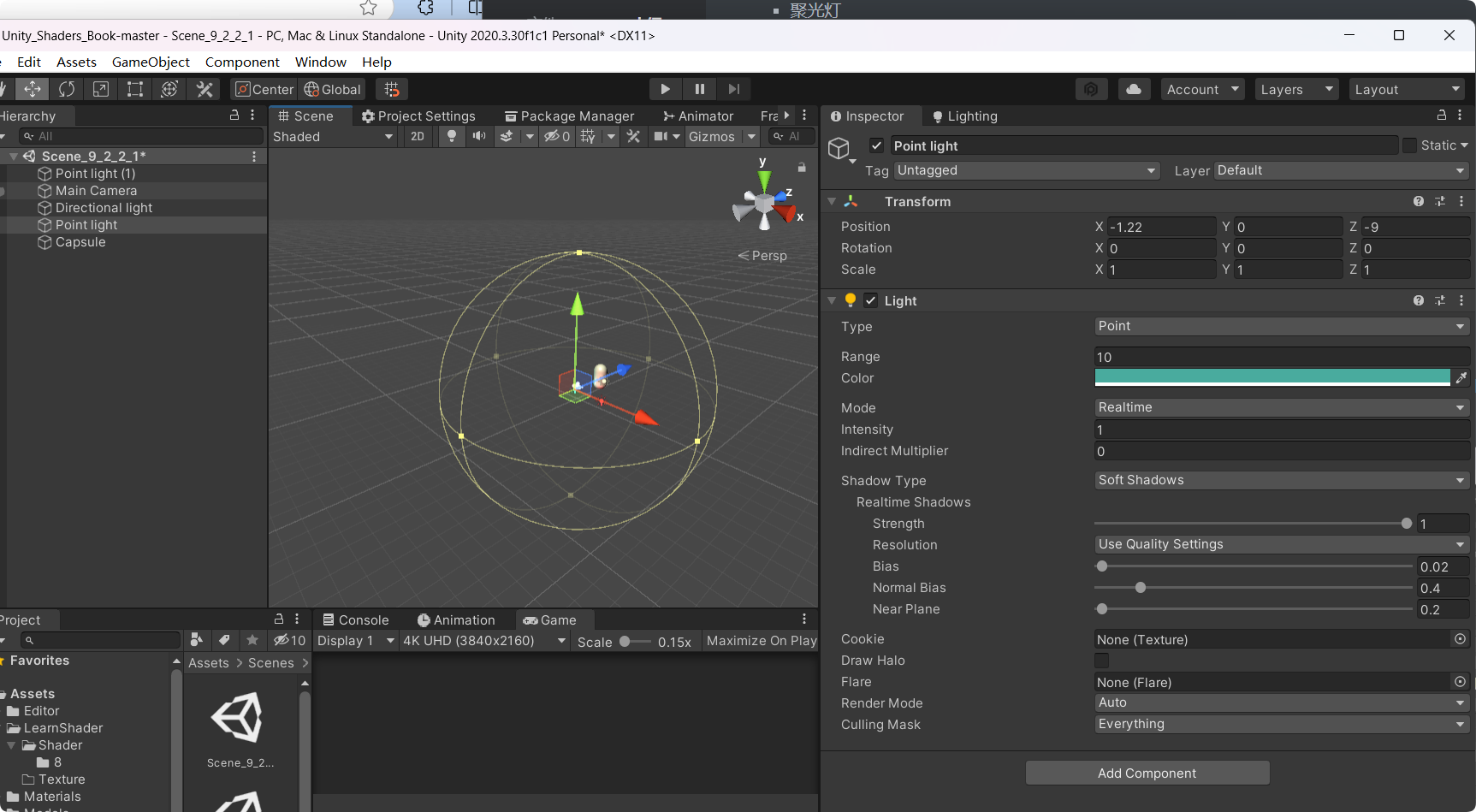The image size is (1476, 812).
Task: Select the Move tool in toolbar
Action: 32,89
